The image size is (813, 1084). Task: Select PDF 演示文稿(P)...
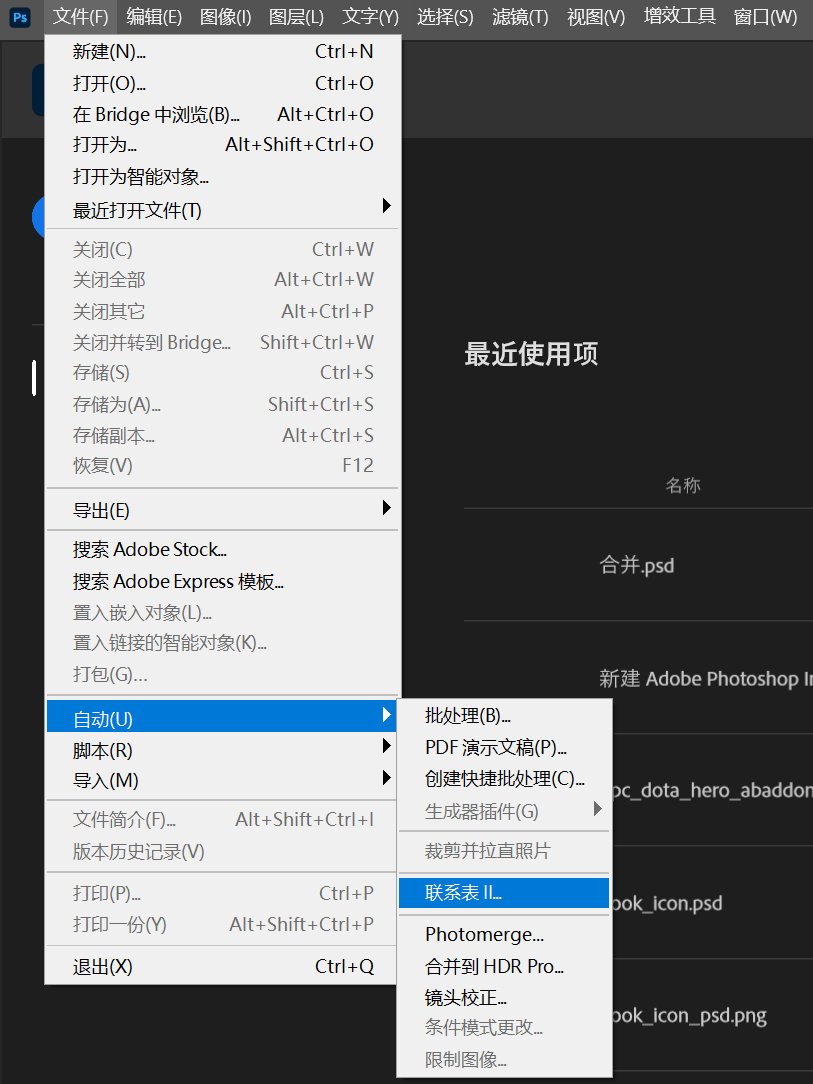point(504,747)
